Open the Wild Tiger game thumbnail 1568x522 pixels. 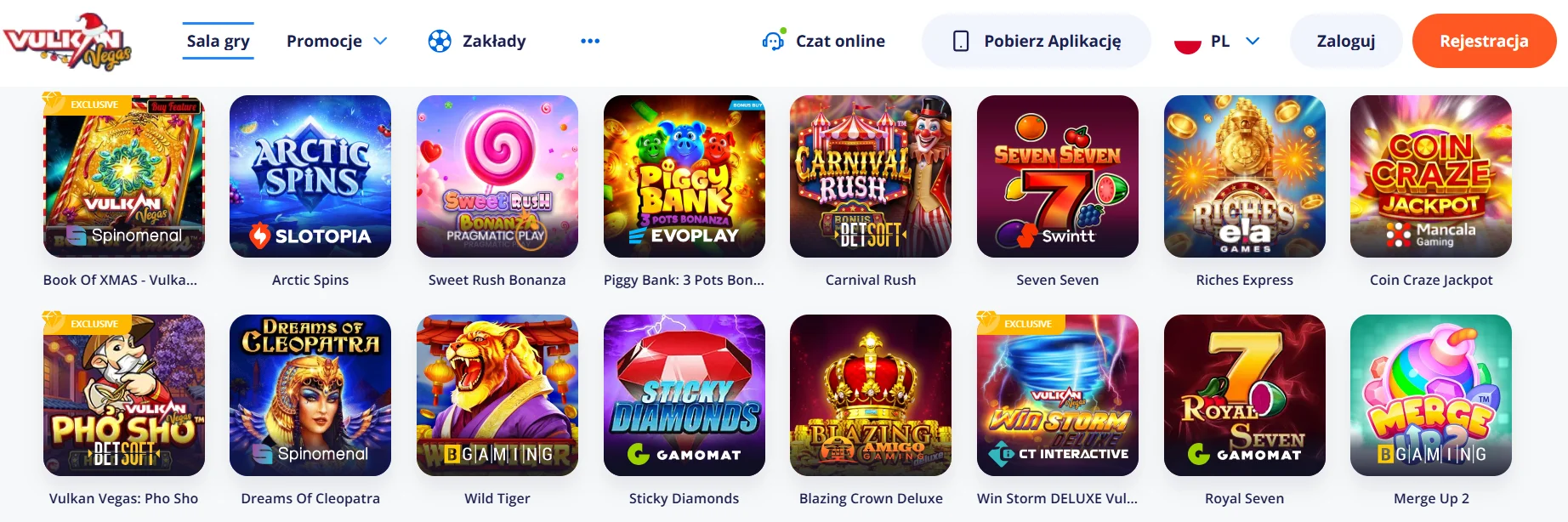[497, 394]
